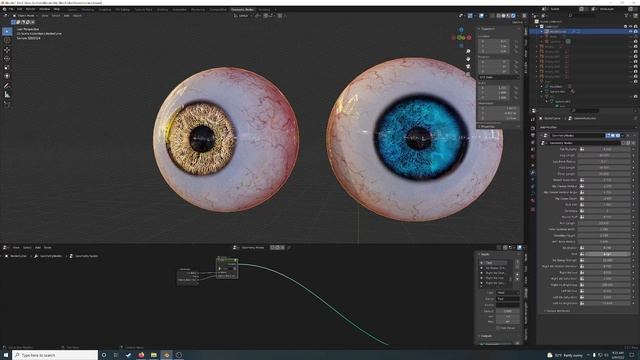Viewport: 640px width, 360px height.
Task: Switch viewport to wireframe shading
Action: (x=499, y=16)
